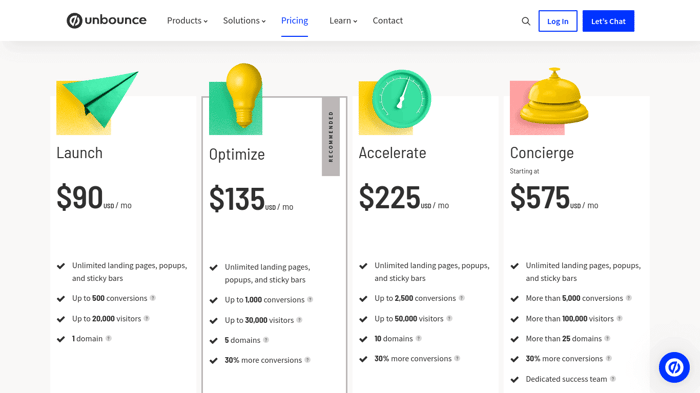
Task: Click info icon beside More than 5,000 conversions
Action: (x=629, y=298)
